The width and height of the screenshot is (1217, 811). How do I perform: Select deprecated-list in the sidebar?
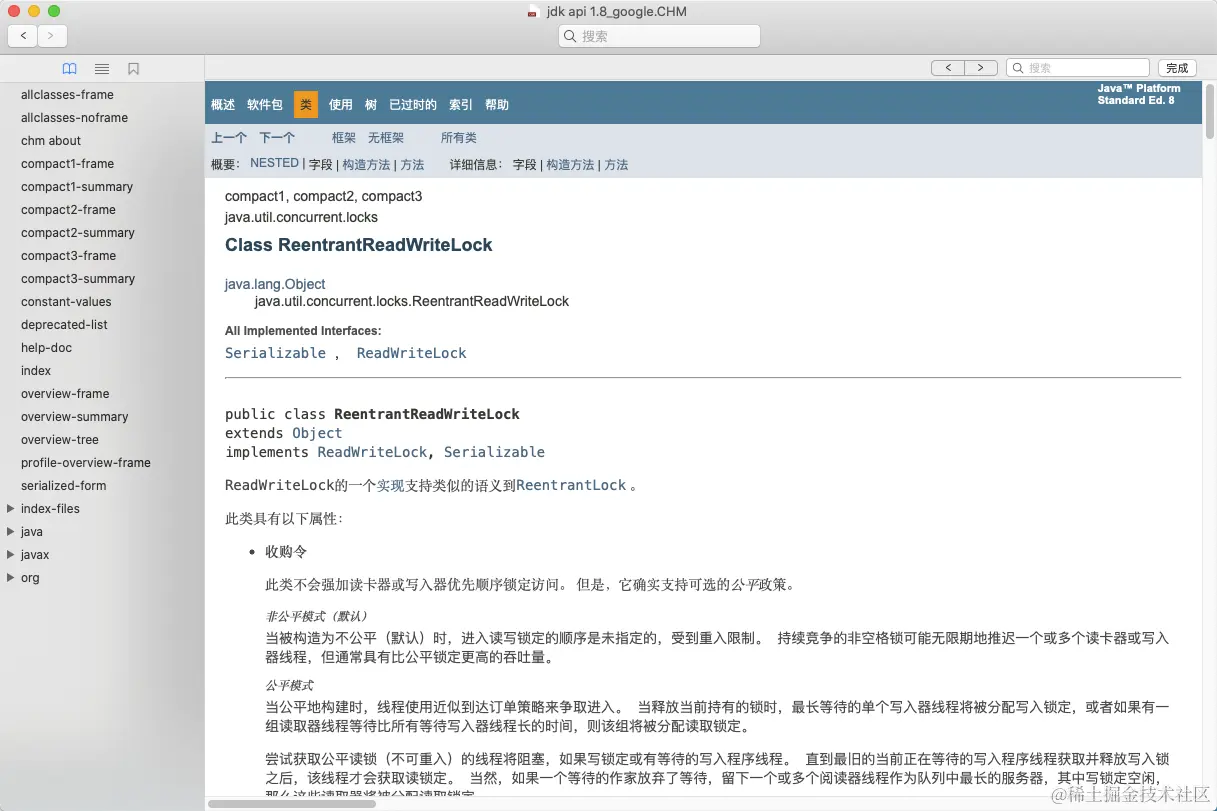(64, 325)
